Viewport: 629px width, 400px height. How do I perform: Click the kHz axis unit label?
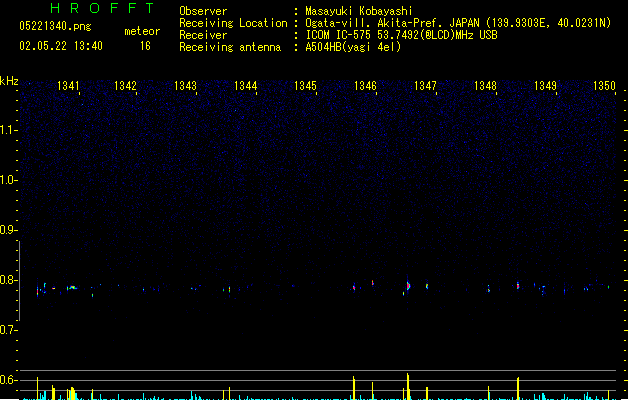9,81
